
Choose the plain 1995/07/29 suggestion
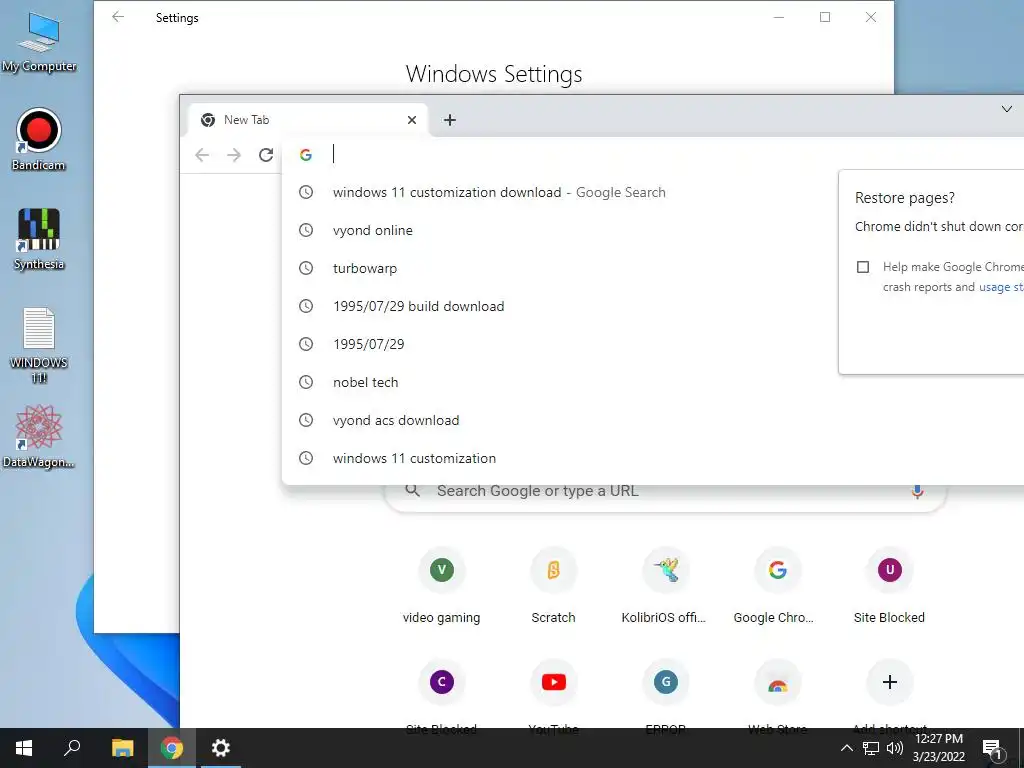(x=653, y=344)
